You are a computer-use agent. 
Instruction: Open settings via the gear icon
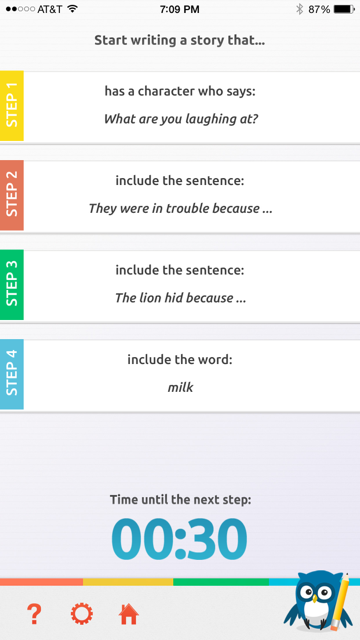point(82,614)
